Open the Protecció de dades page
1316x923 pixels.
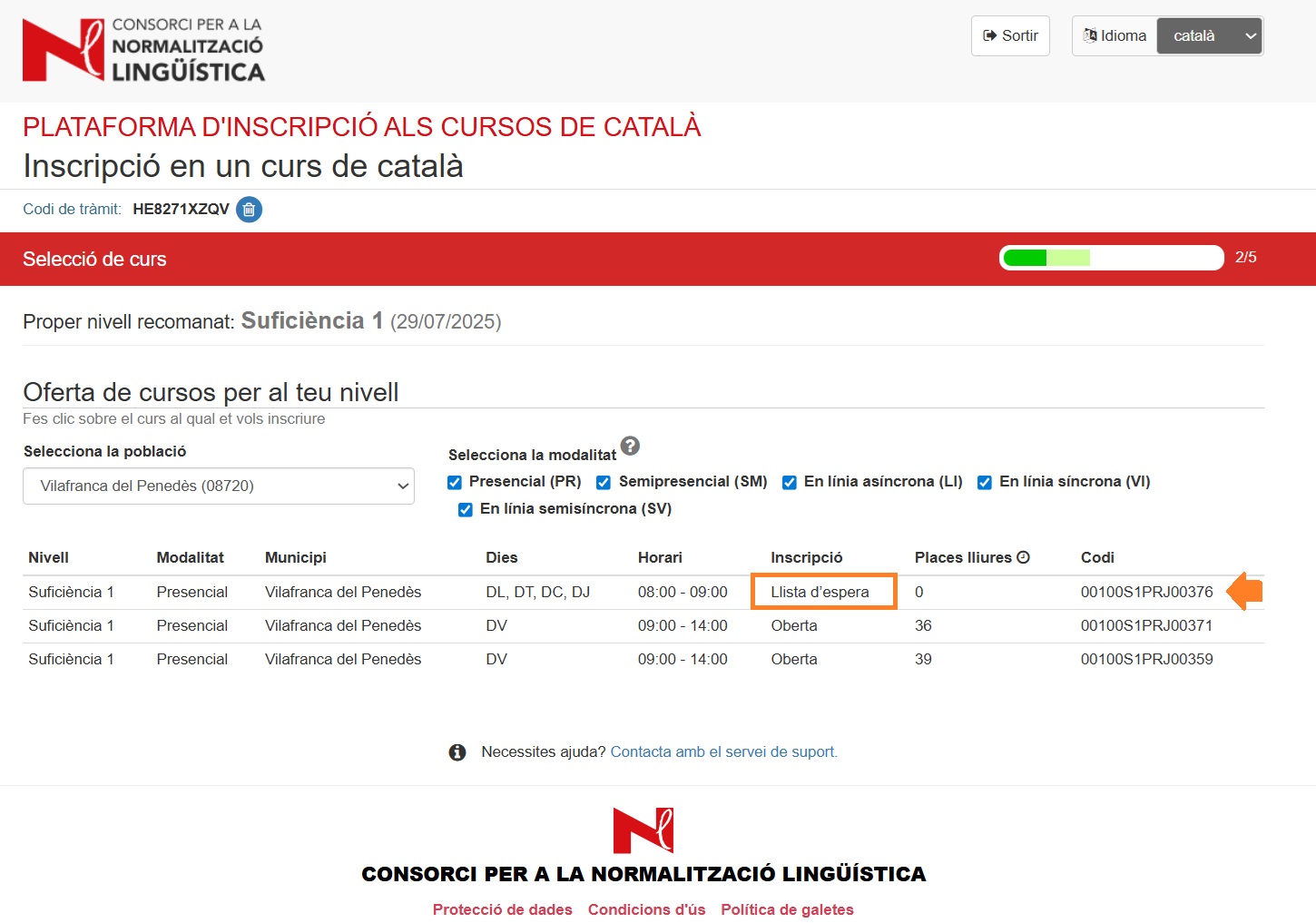[x=502, y=908]
